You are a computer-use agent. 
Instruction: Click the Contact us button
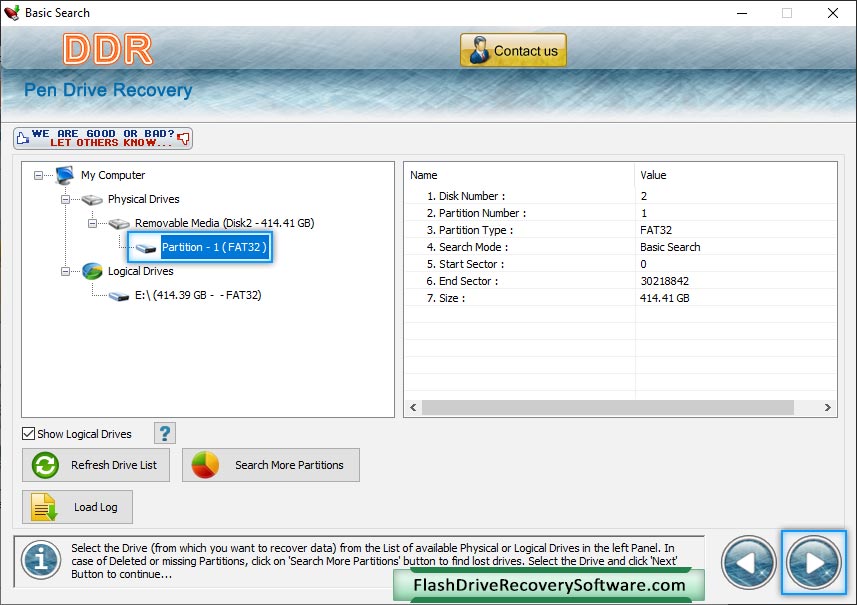pos(513,50)
